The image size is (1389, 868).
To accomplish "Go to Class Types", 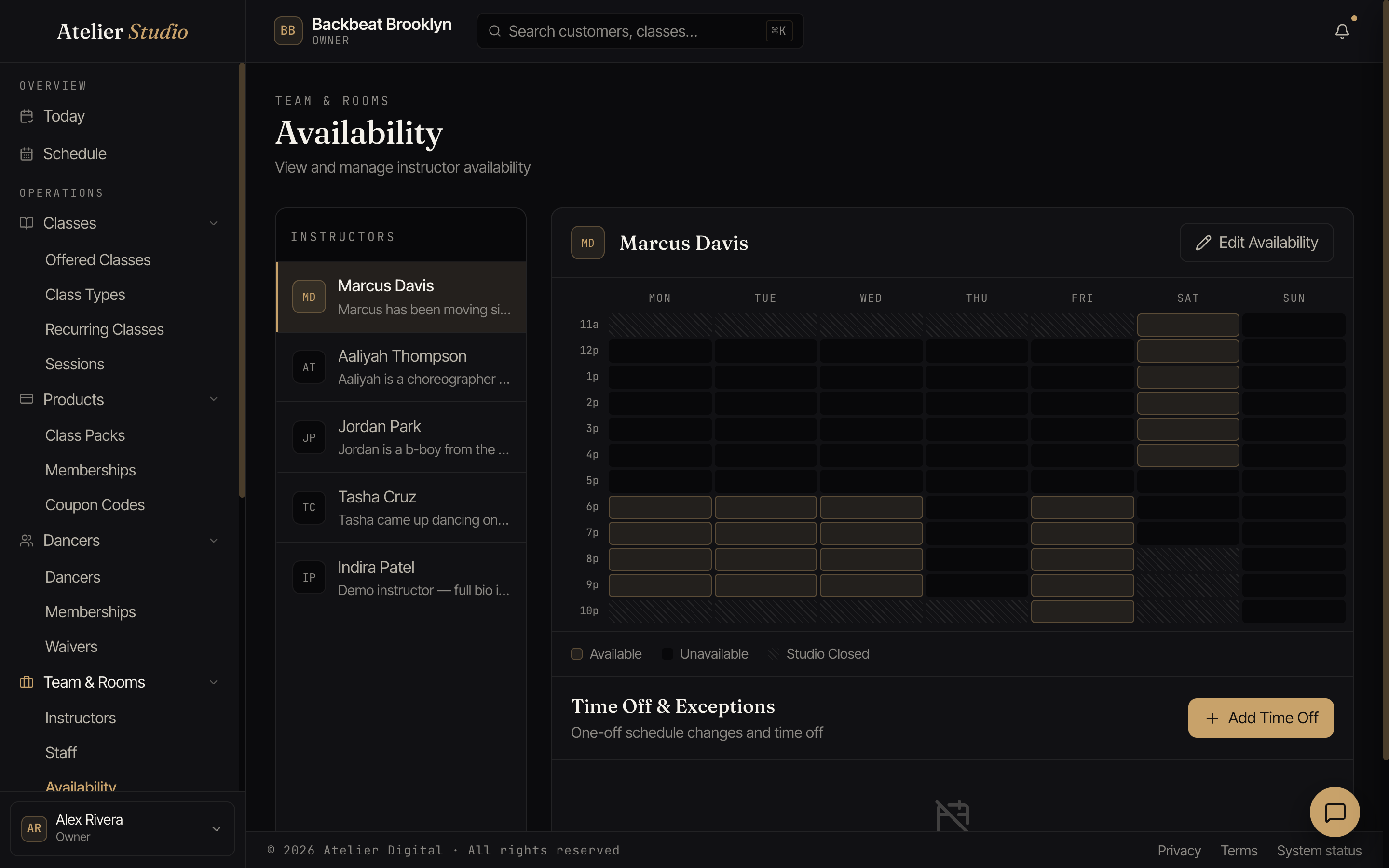I will coord(85,295).
